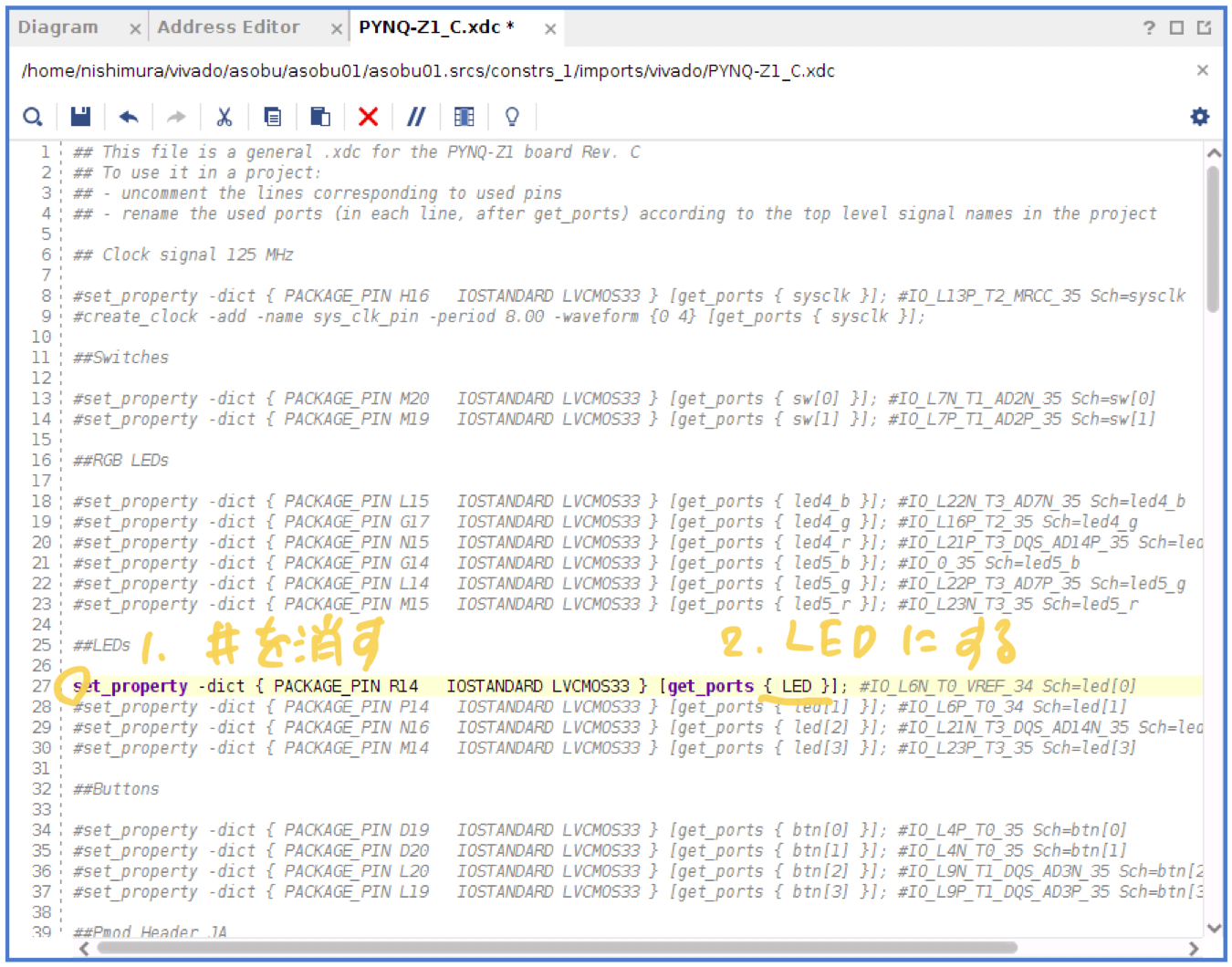This screenshot has width=1232, height=967.
Task: Click scroll left arrow
Action: (84, 948)
